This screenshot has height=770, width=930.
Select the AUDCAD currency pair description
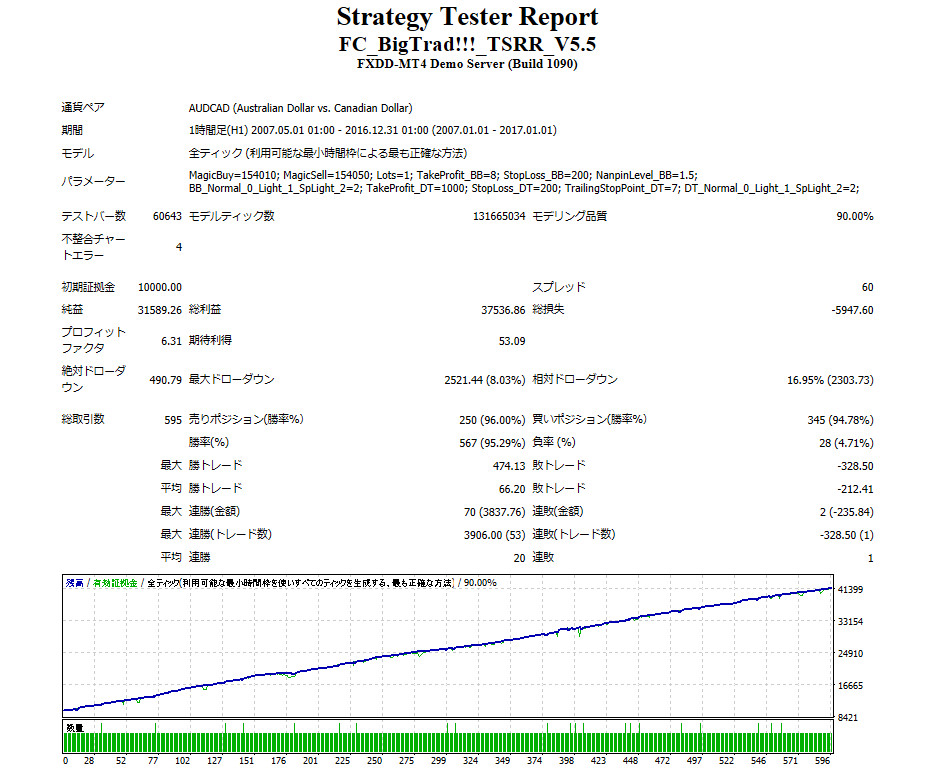click(x=301, y=108)
